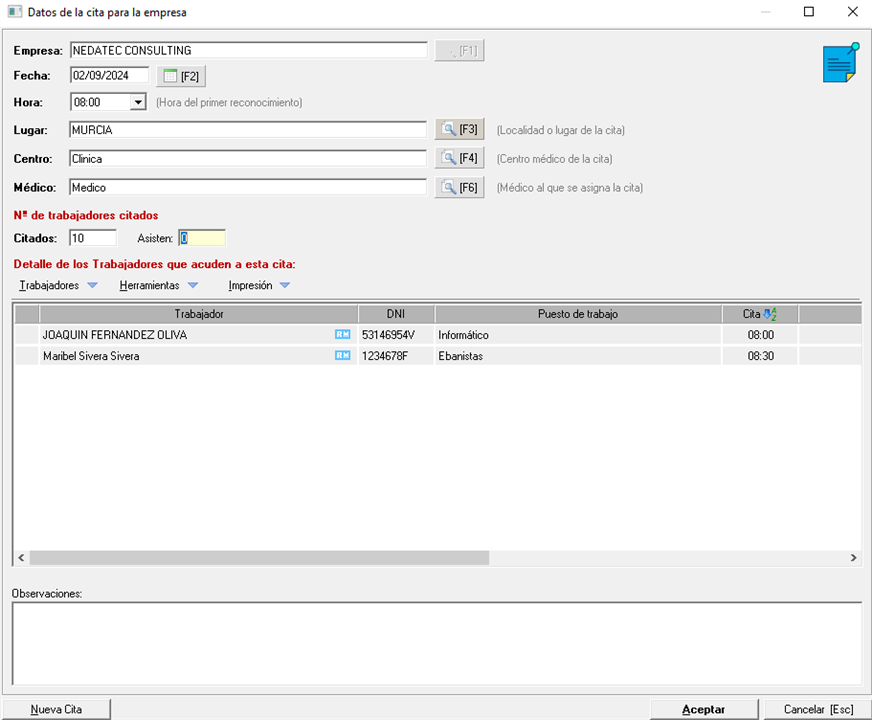The height and width of the screenshot is (720, 872).
Task: Click horizontal scrollbar thumb in workers table
Action: tap(259, 558)
